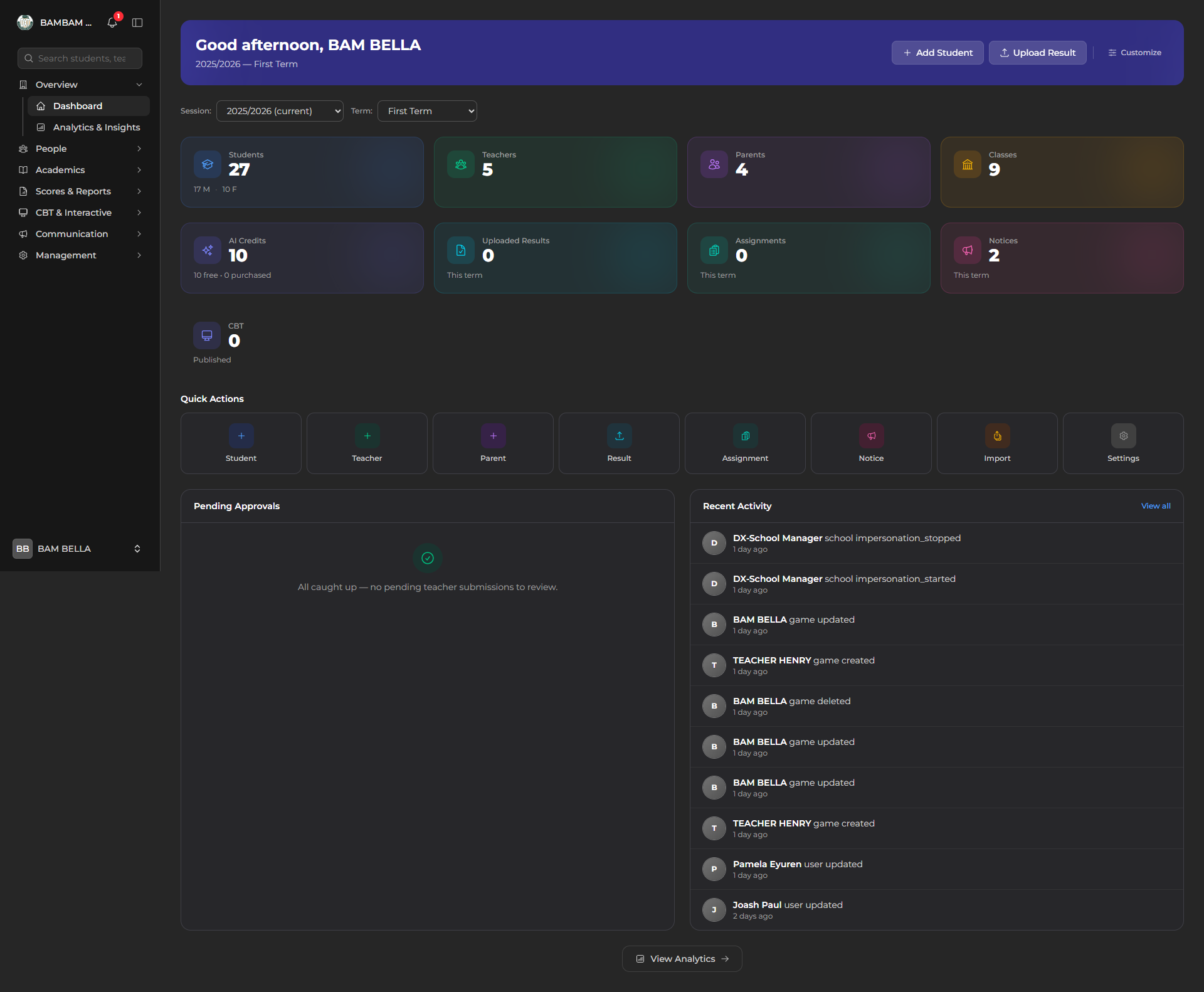Click the Upload Result button
The height and width of the screenshot is (992, 1204).
point(1038,53)
